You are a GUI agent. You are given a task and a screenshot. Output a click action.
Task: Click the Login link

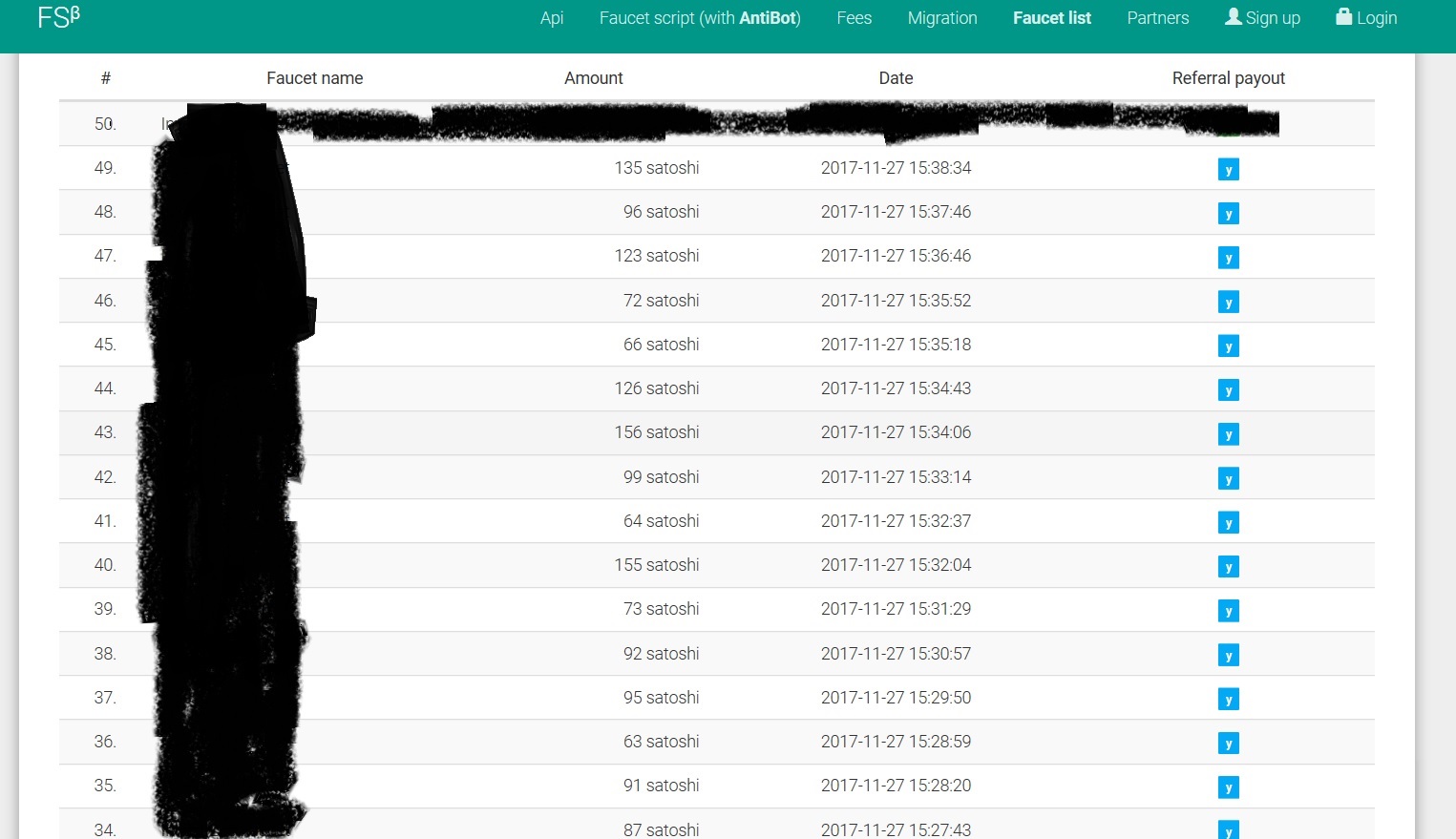point(1366,18)
